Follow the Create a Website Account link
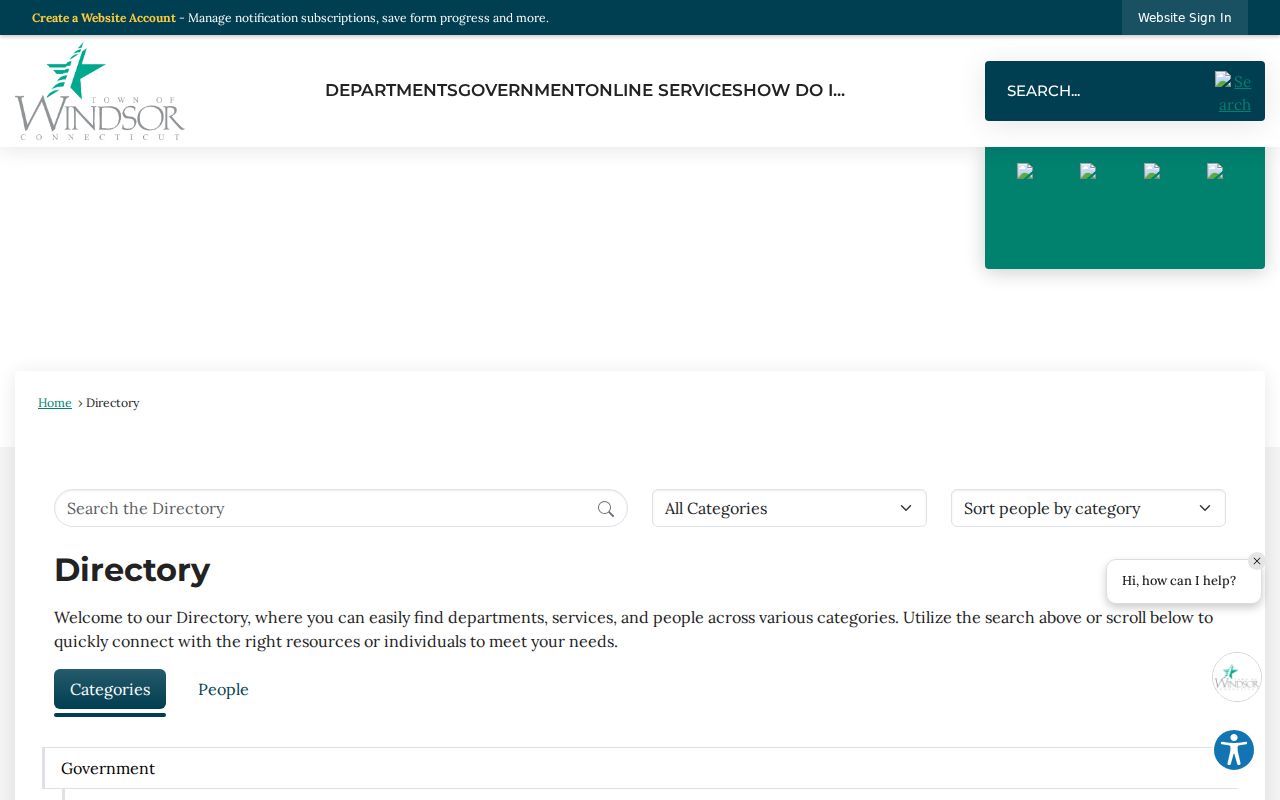Screen dimensions: 1280x800 (104, 18)
